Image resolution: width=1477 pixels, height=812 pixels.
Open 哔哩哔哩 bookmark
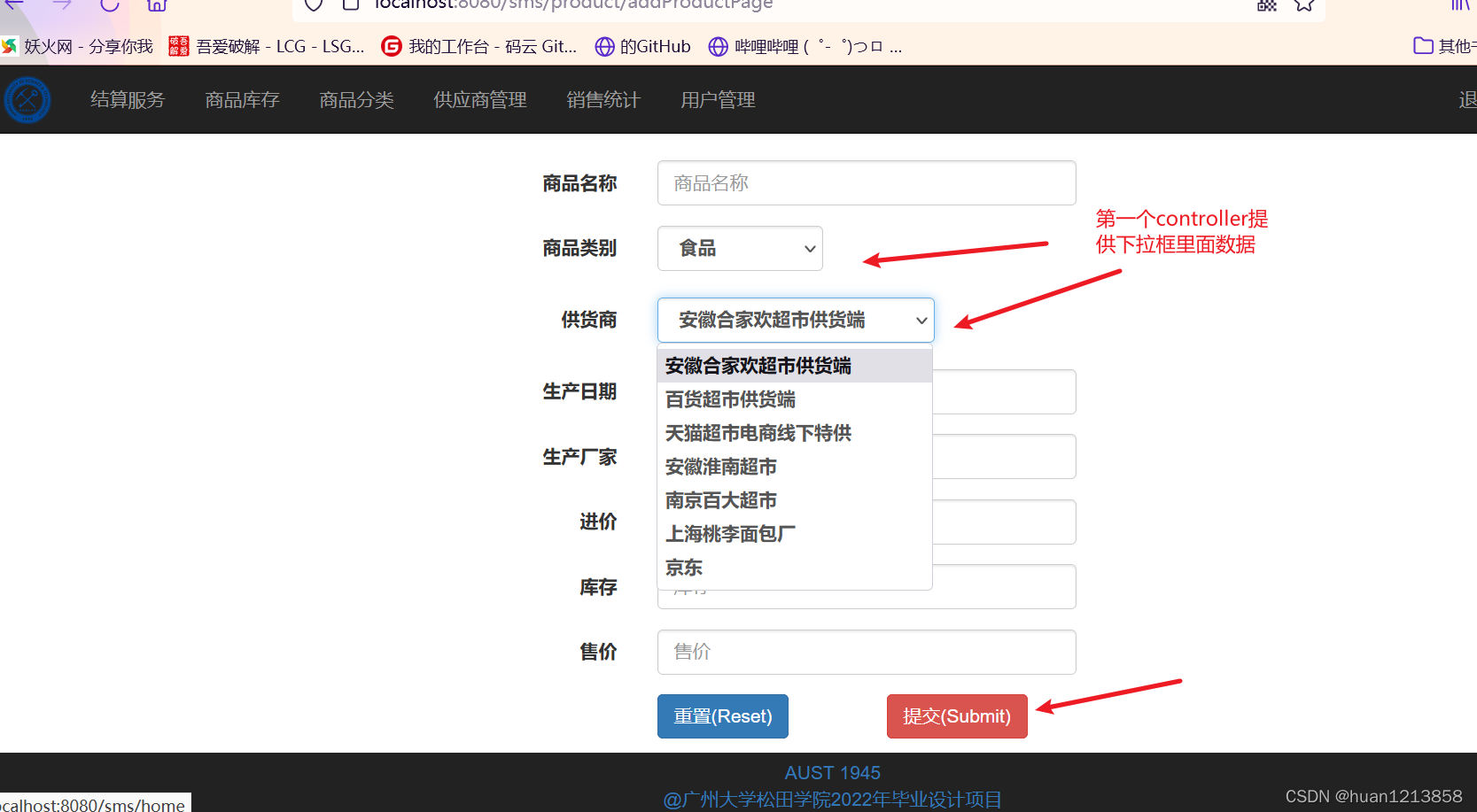[x=805, y=46]
